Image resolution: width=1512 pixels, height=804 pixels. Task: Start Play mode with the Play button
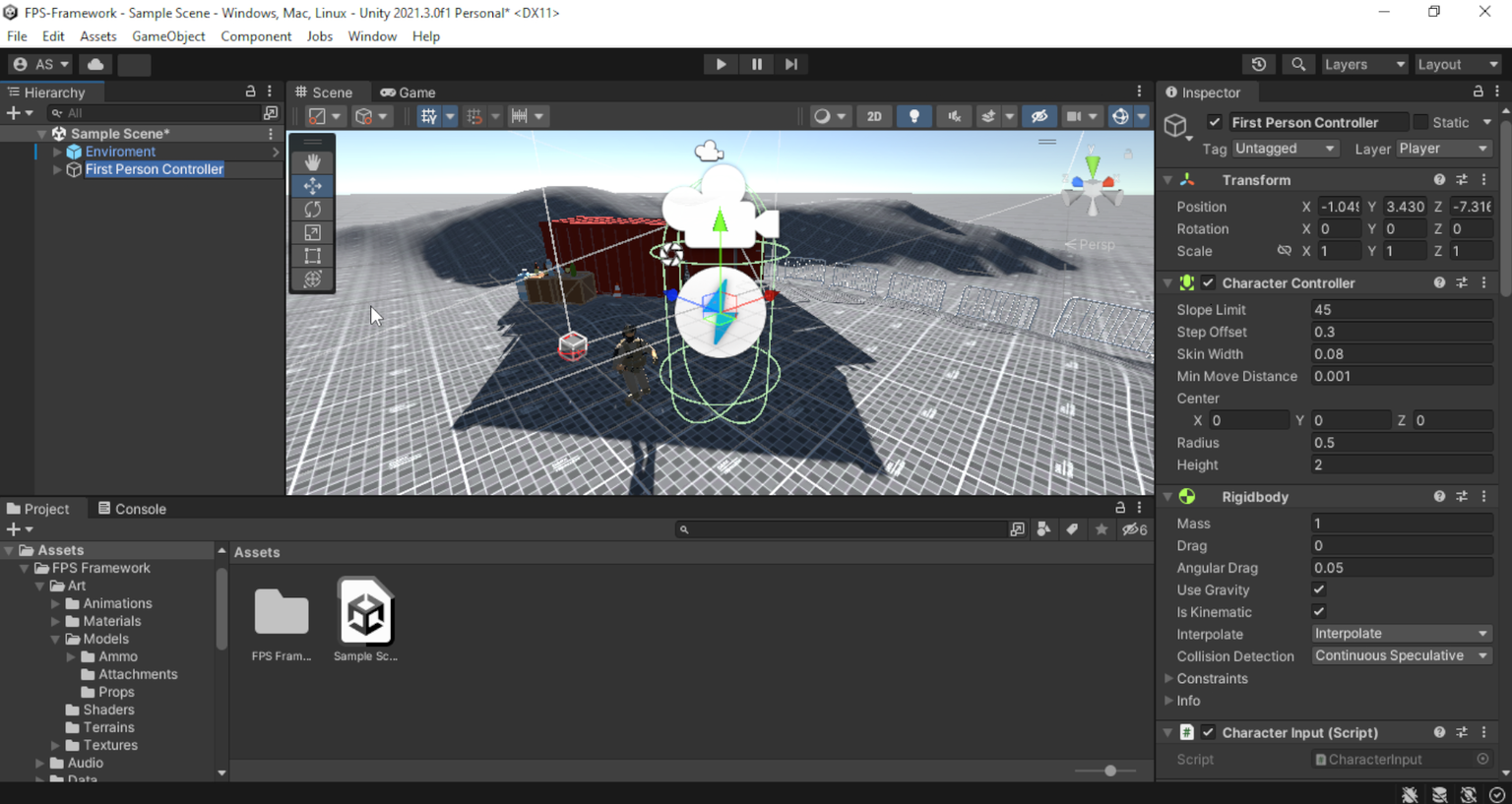coord(721,64)
